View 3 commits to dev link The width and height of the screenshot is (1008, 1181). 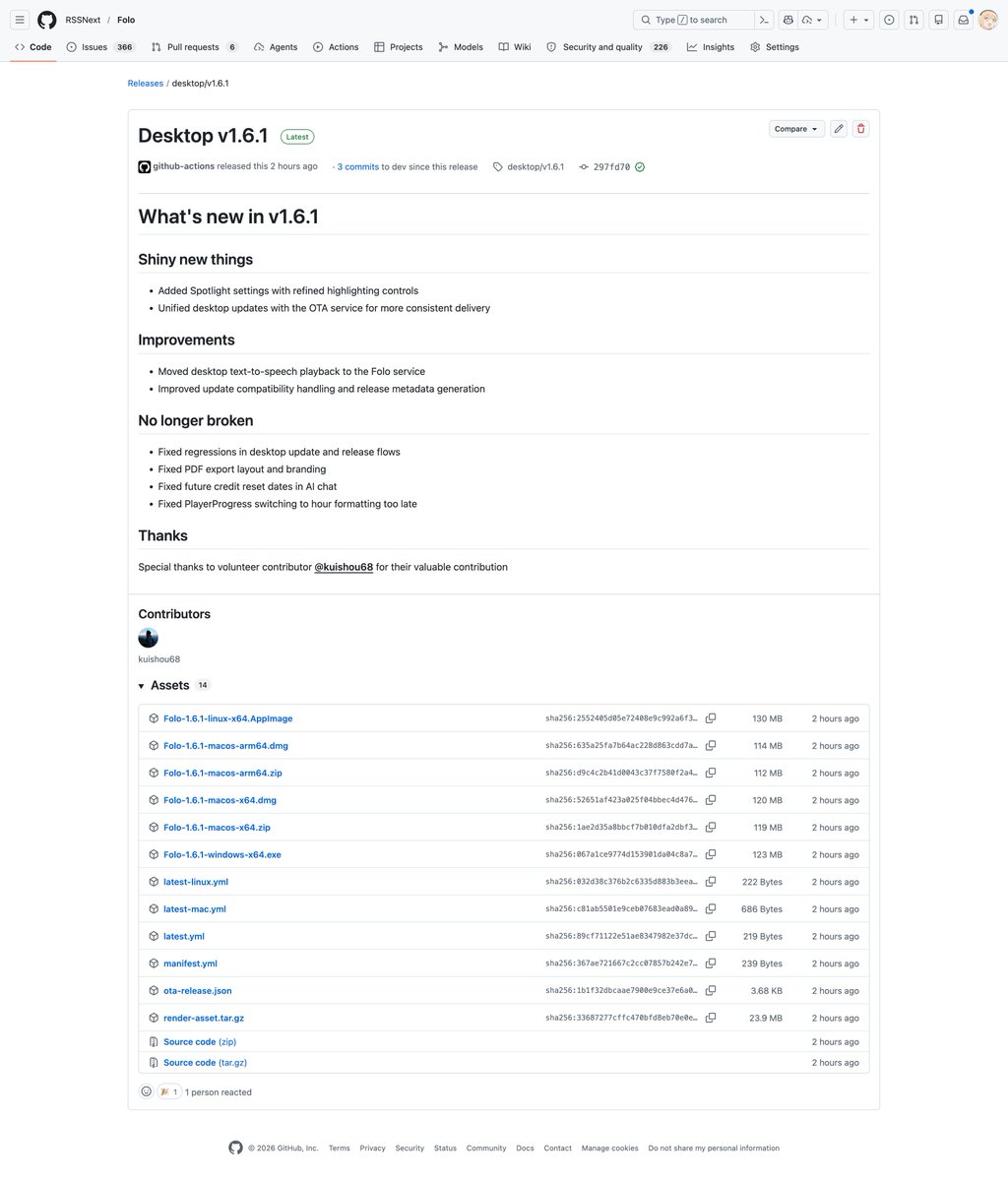358,167
